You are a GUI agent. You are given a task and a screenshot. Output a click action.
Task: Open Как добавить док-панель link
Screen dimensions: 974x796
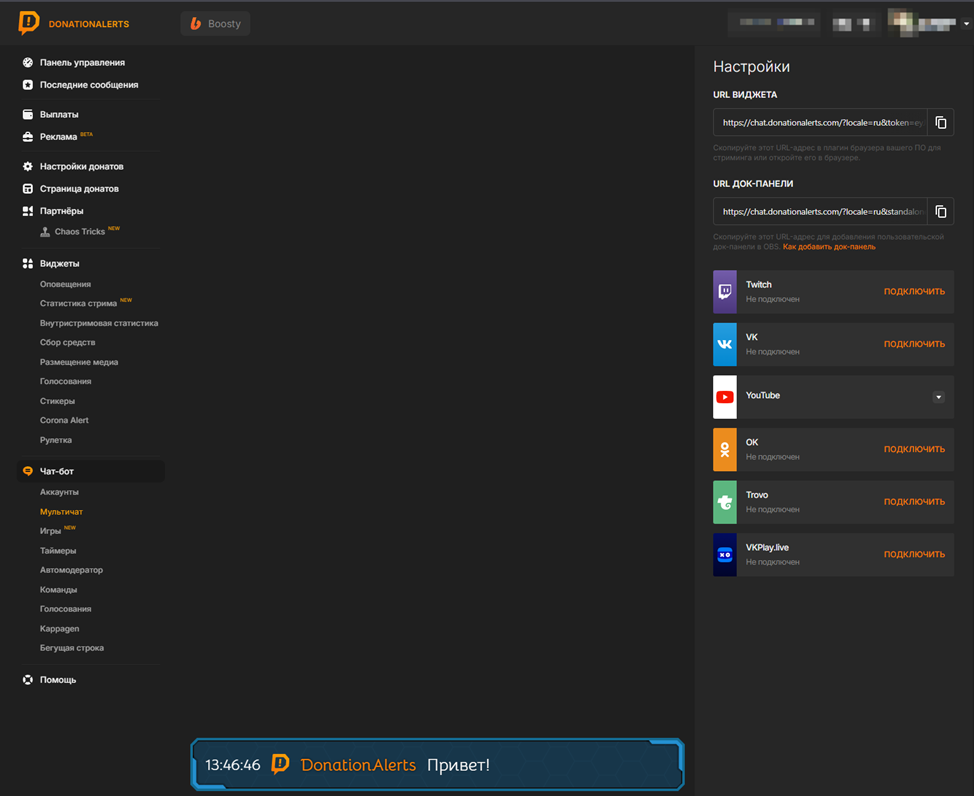[829, 247]
